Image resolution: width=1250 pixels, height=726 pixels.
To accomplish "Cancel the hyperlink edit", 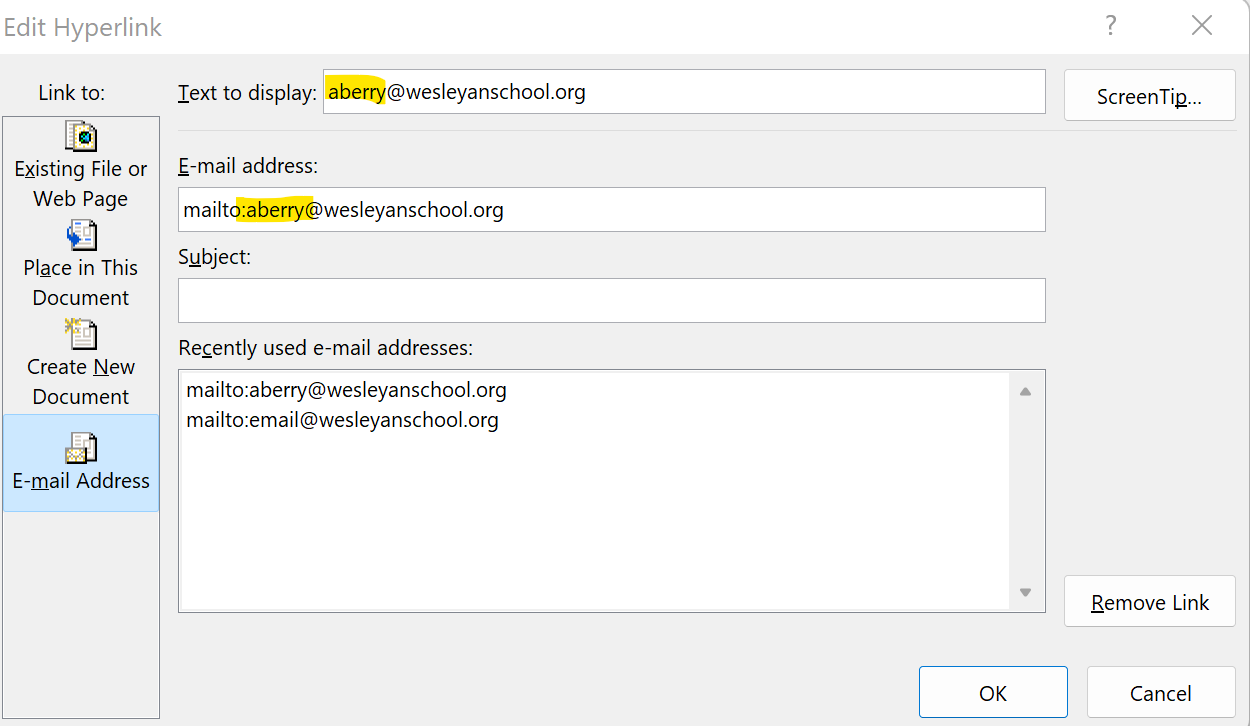I will (1161, 692).
